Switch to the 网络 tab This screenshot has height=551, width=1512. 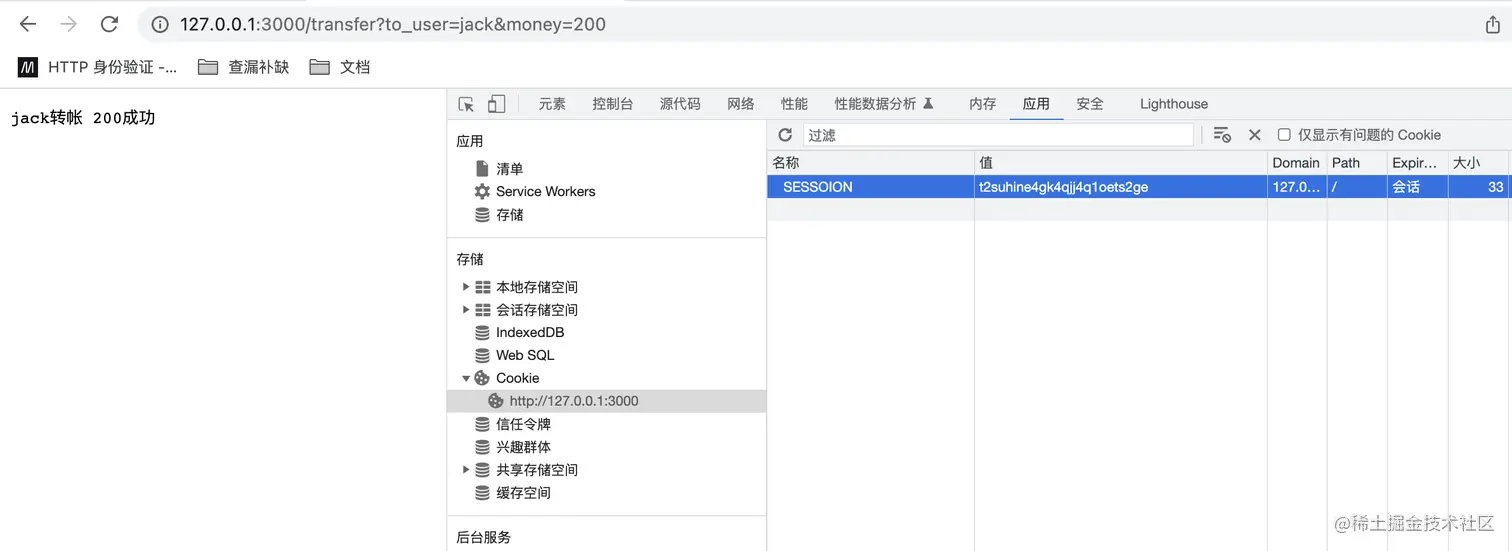[x=741, y=104]
